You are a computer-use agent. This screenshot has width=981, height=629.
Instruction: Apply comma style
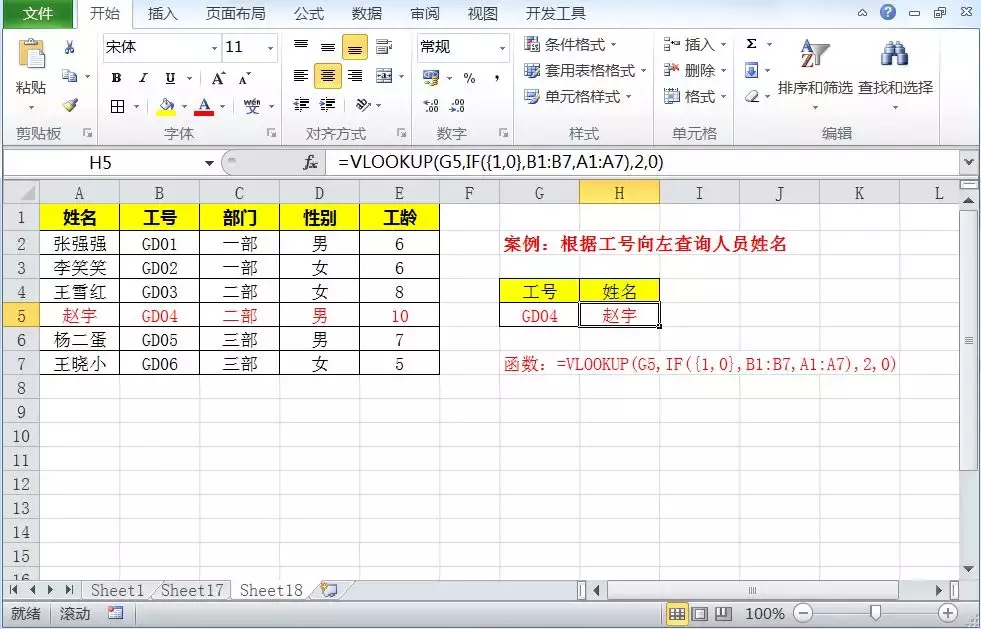496,78
